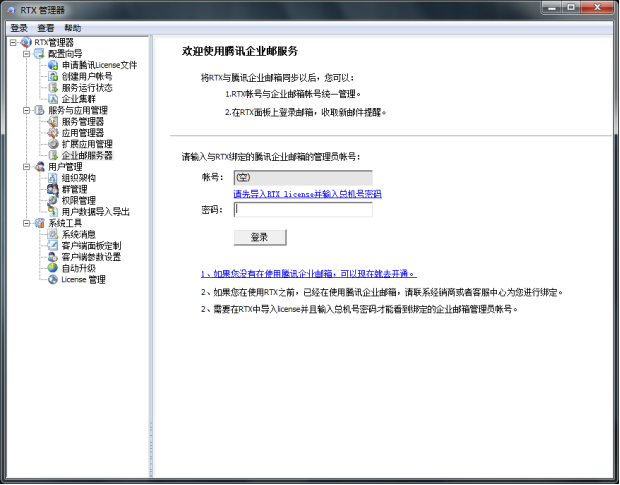Viewport: 620px width, 485px height.
Task: Click the RTX管理器 root node icon
Action: [26, 42]
